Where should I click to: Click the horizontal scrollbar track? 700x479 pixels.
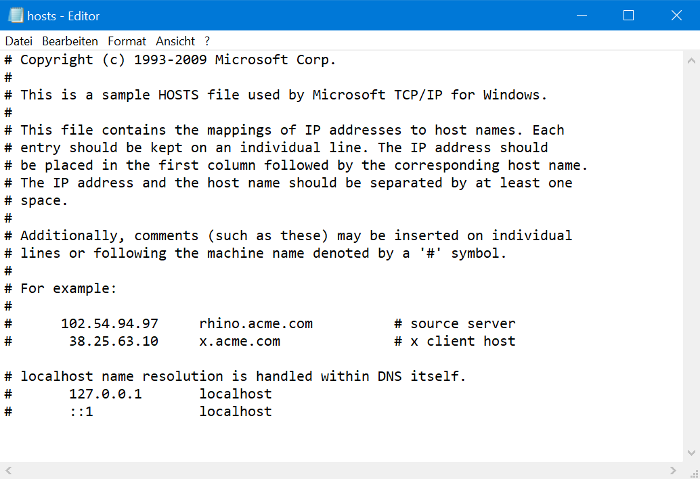(x=340, y=470)
